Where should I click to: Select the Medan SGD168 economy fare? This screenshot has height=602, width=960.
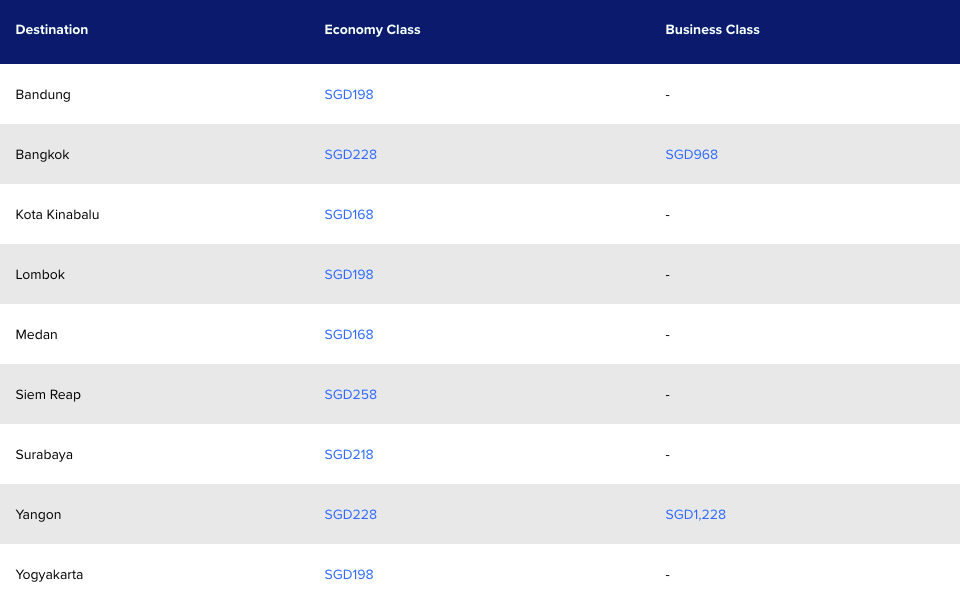[348, 335]
